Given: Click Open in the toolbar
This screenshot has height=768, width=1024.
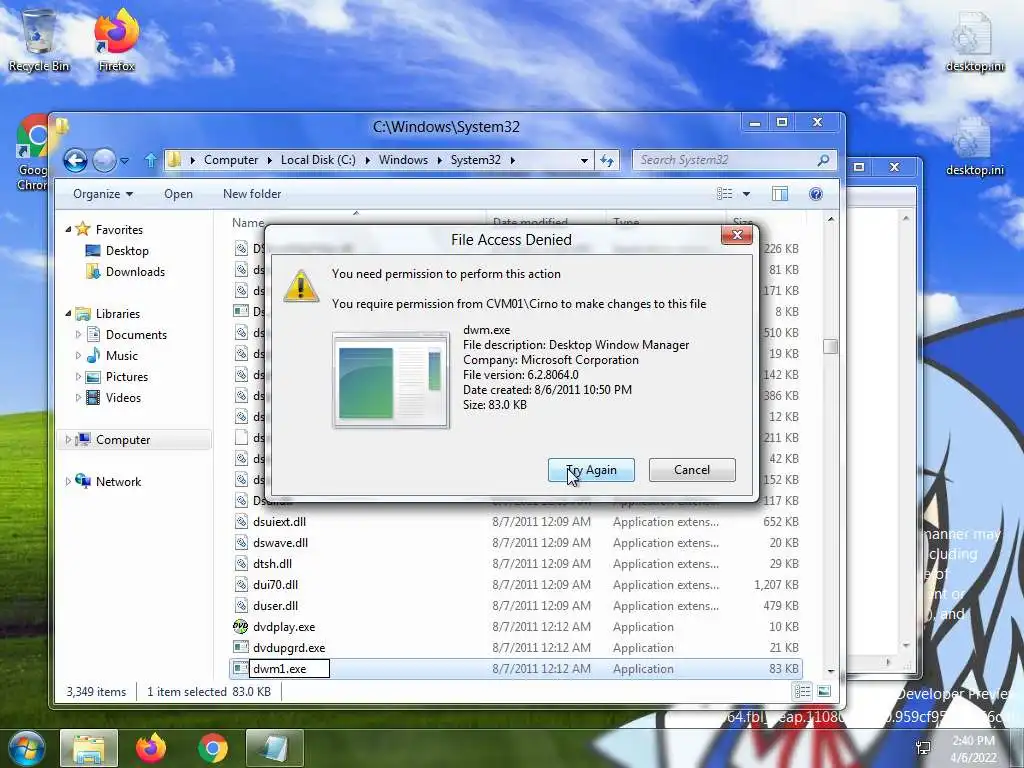Looking at the screenshot, I should [x=178, y=194].
